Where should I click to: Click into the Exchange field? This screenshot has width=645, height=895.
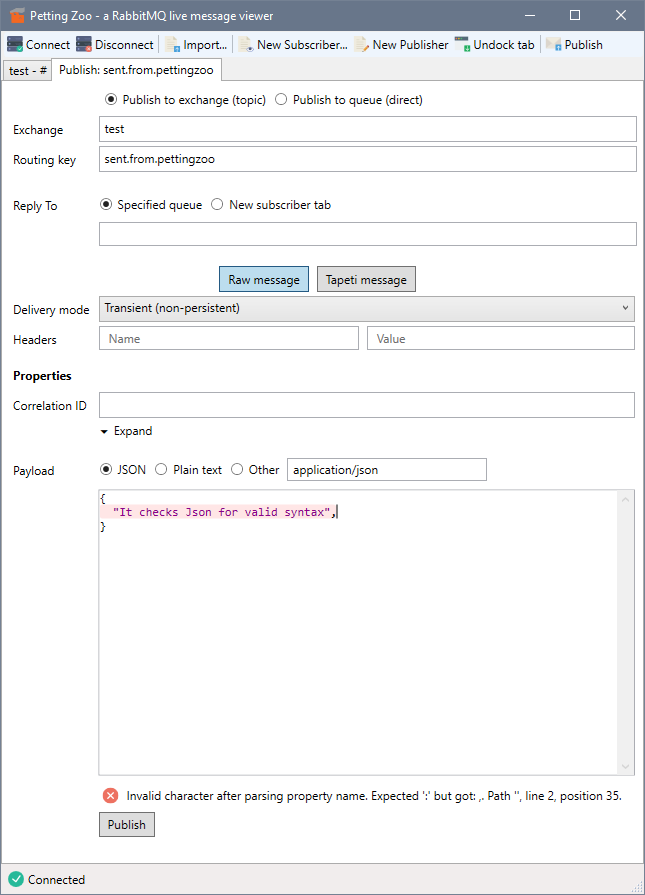368,129
